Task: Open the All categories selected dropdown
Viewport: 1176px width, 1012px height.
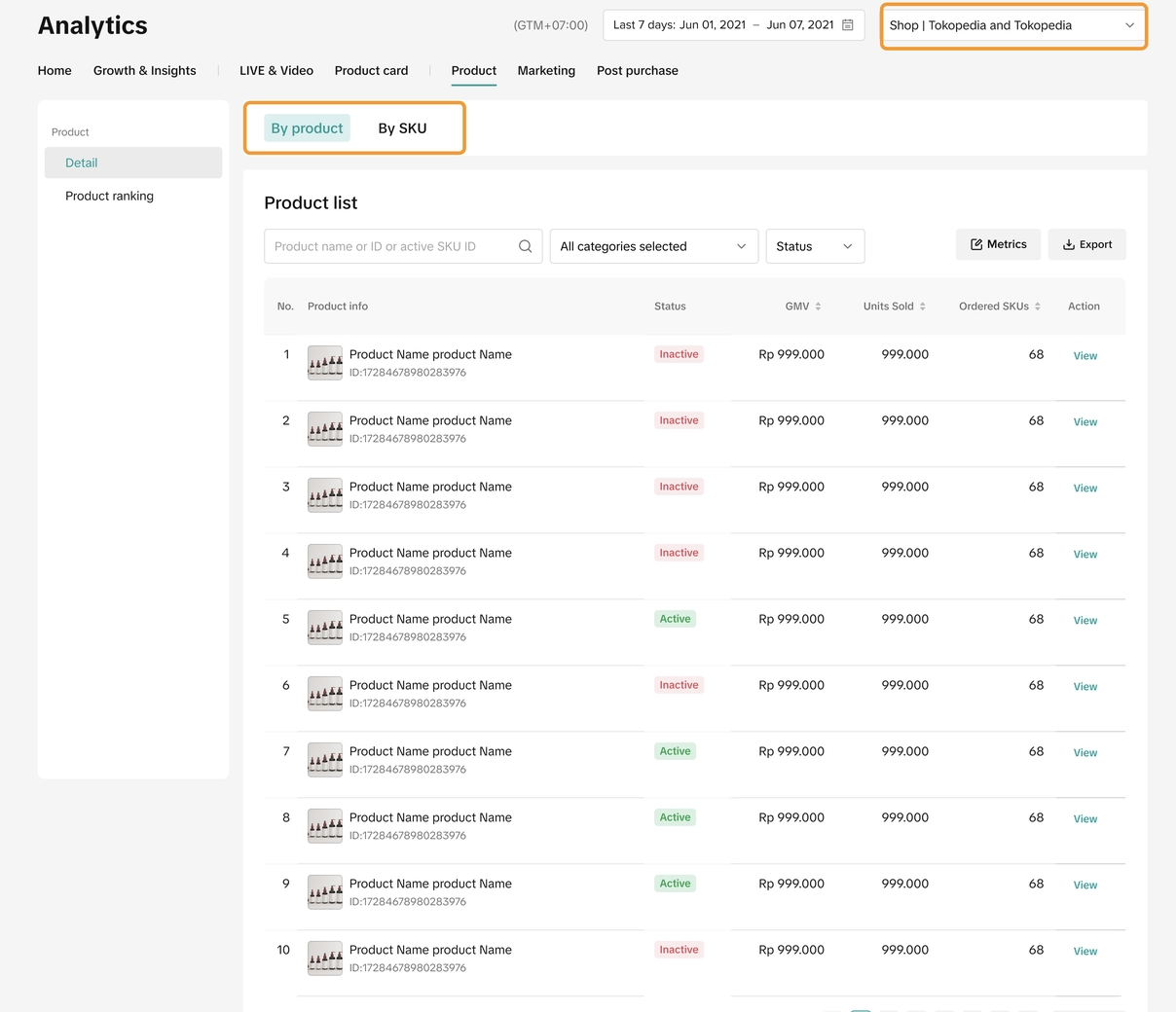Action: pyautogui.click(x=653, y=246)
